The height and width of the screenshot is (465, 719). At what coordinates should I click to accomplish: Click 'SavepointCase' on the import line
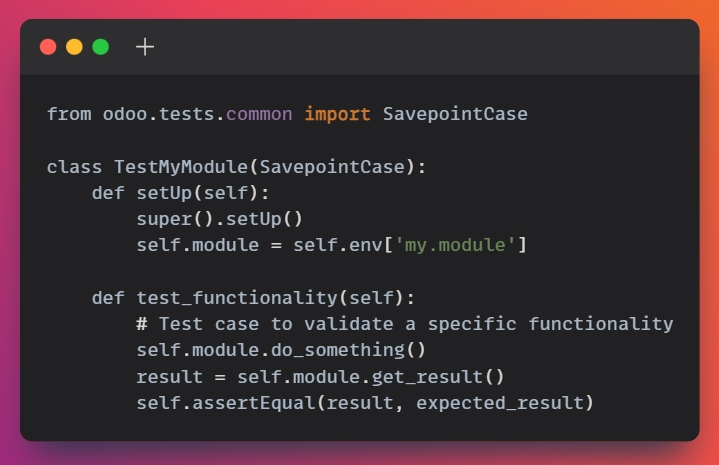pos(455,114)
